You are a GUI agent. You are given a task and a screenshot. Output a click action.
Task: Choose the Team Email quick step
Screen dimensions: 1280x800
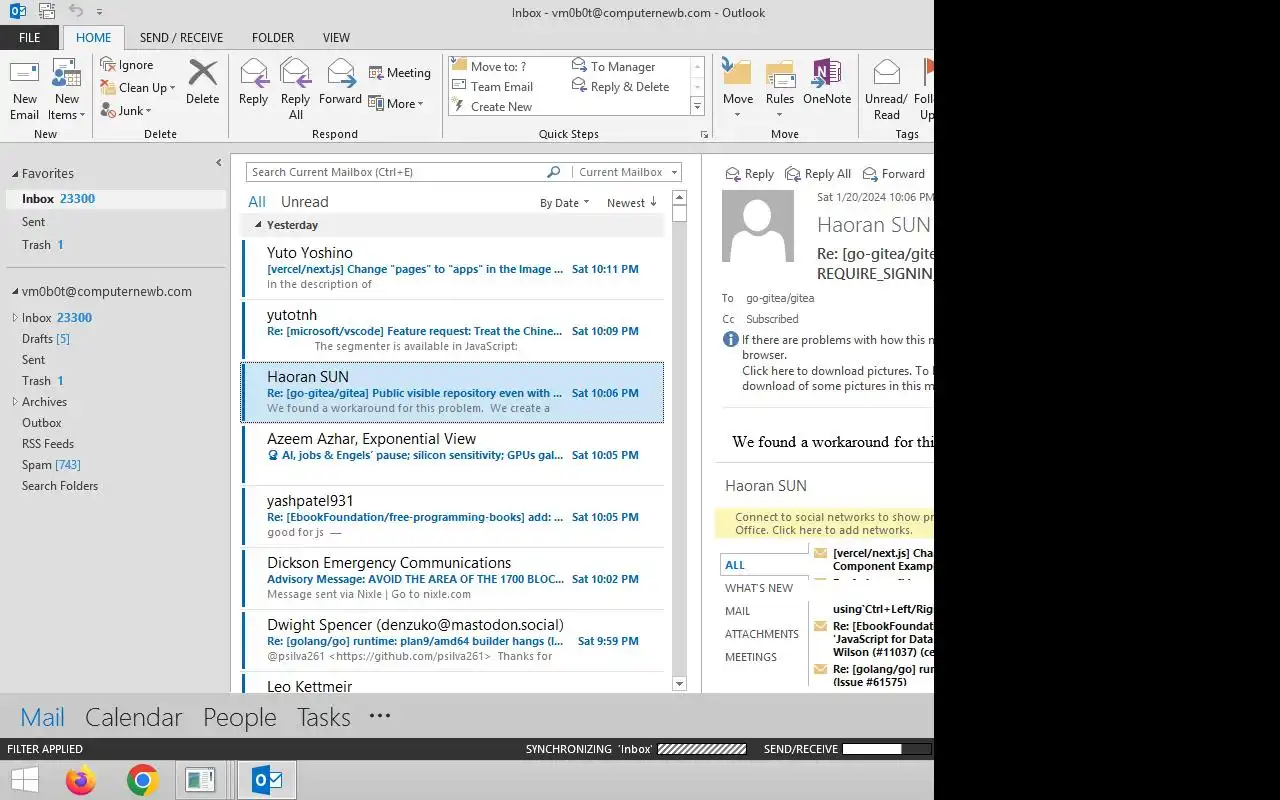(493, 86)
